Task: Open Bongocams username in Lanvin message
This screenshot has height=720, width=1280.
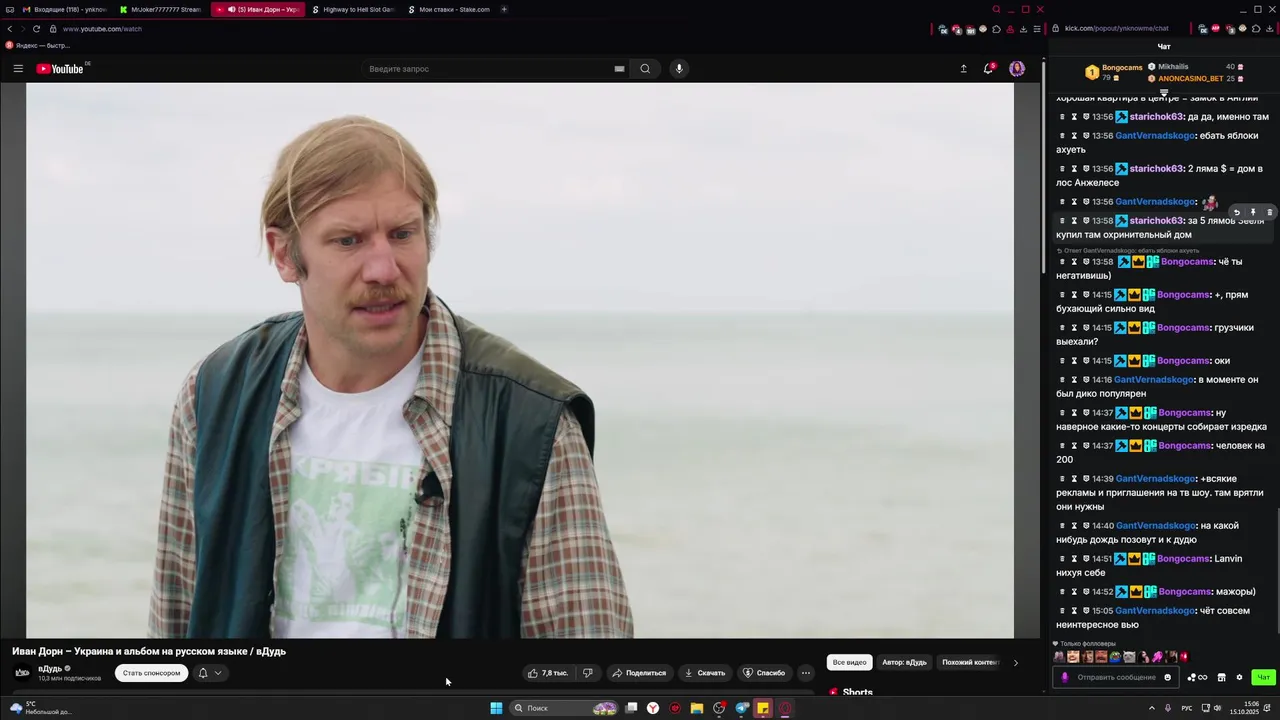Action: pyautogui.click(x=1183, y=559)
